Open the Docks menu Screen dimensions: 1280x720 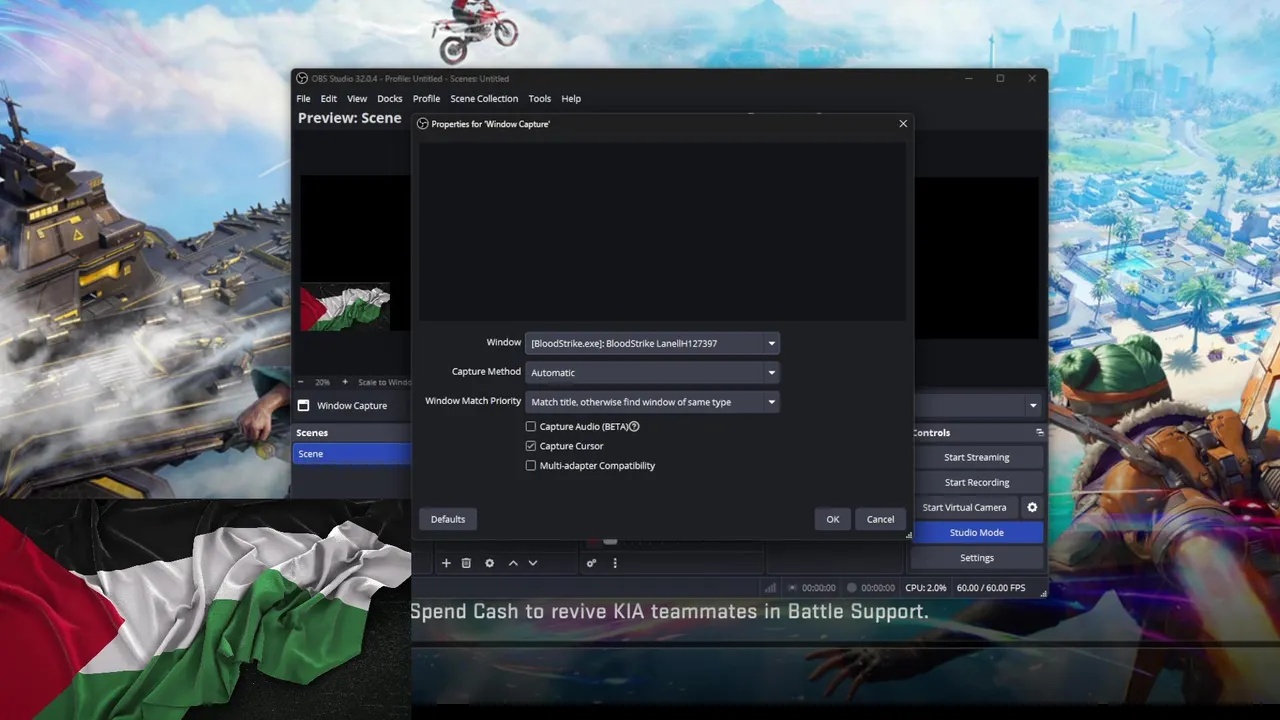coord(390,98)
